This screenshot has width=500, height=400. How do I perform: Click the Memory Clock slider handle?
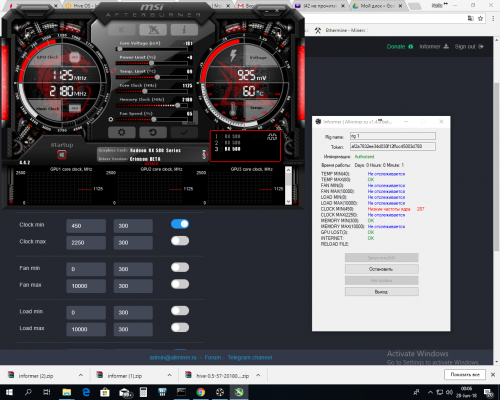pos(178,105)
